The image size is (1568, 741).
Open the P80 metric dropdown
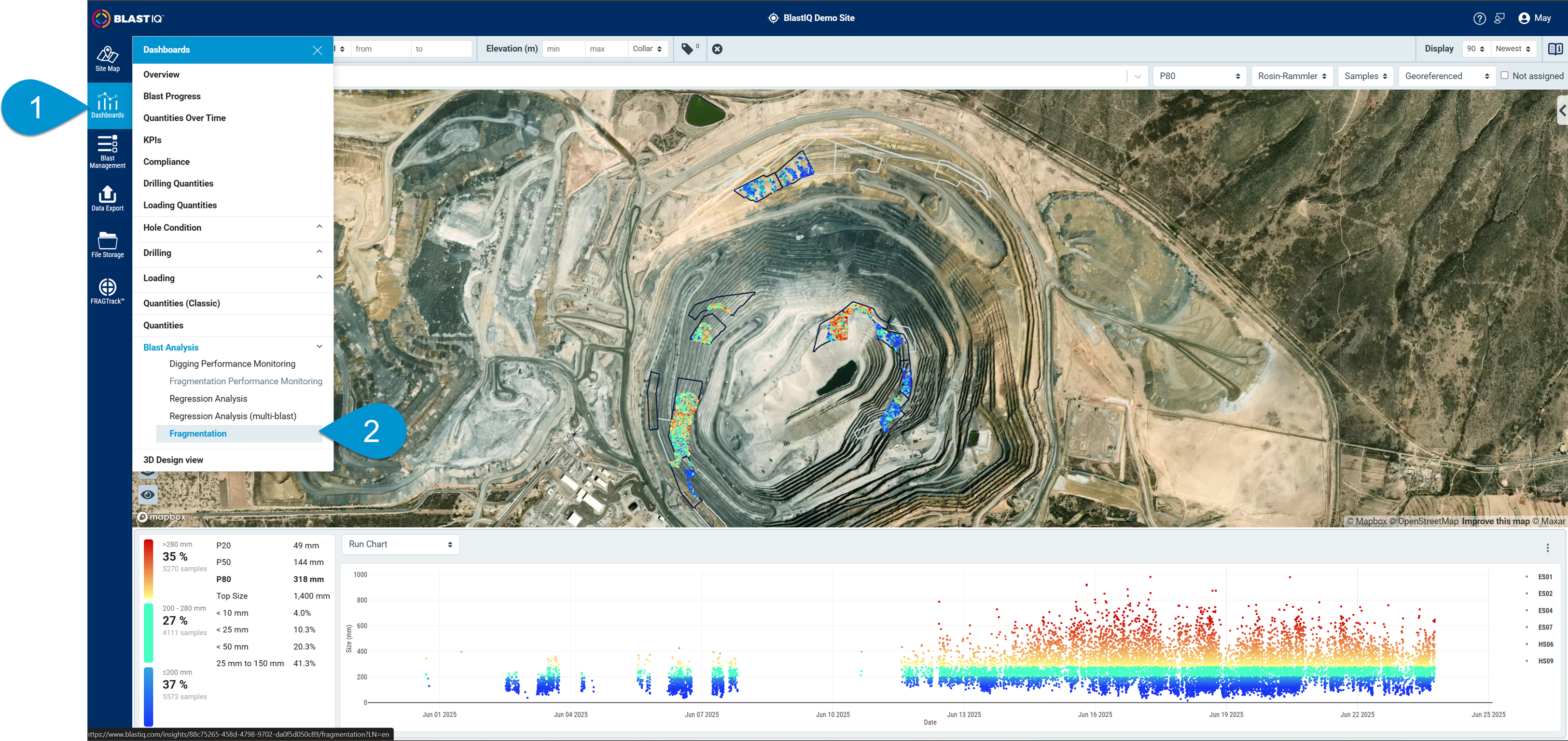point(1199,76)
